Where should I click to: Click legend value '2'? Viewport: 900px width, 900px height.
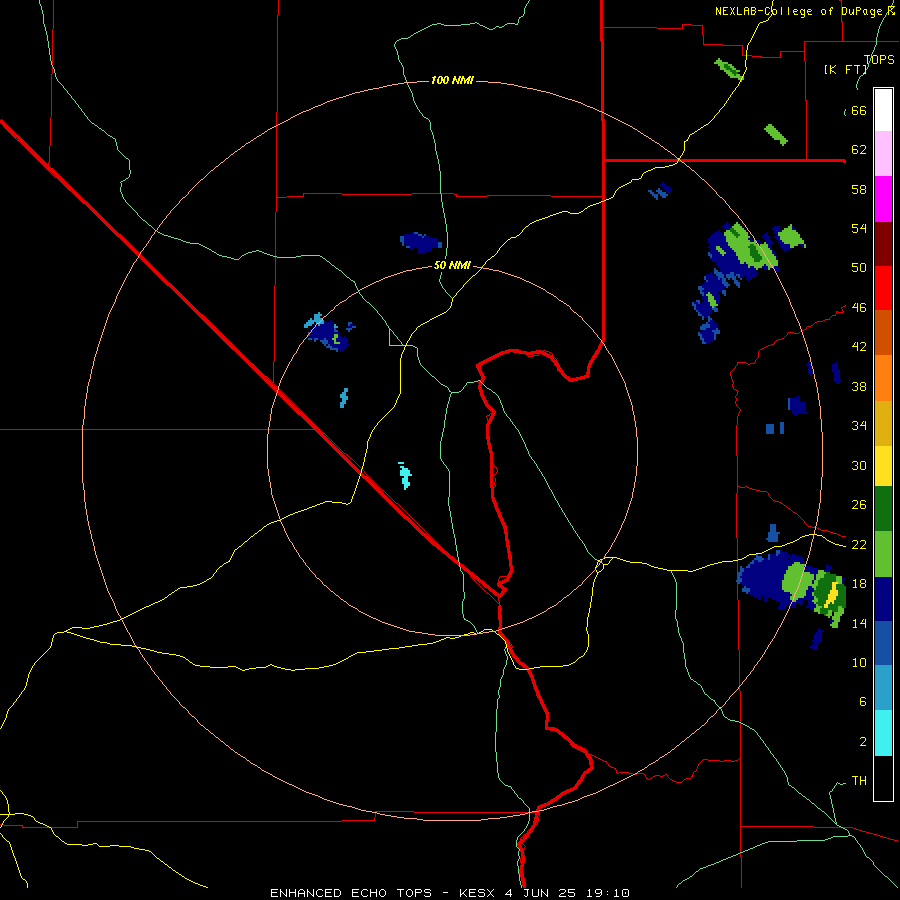click(863, 742)
